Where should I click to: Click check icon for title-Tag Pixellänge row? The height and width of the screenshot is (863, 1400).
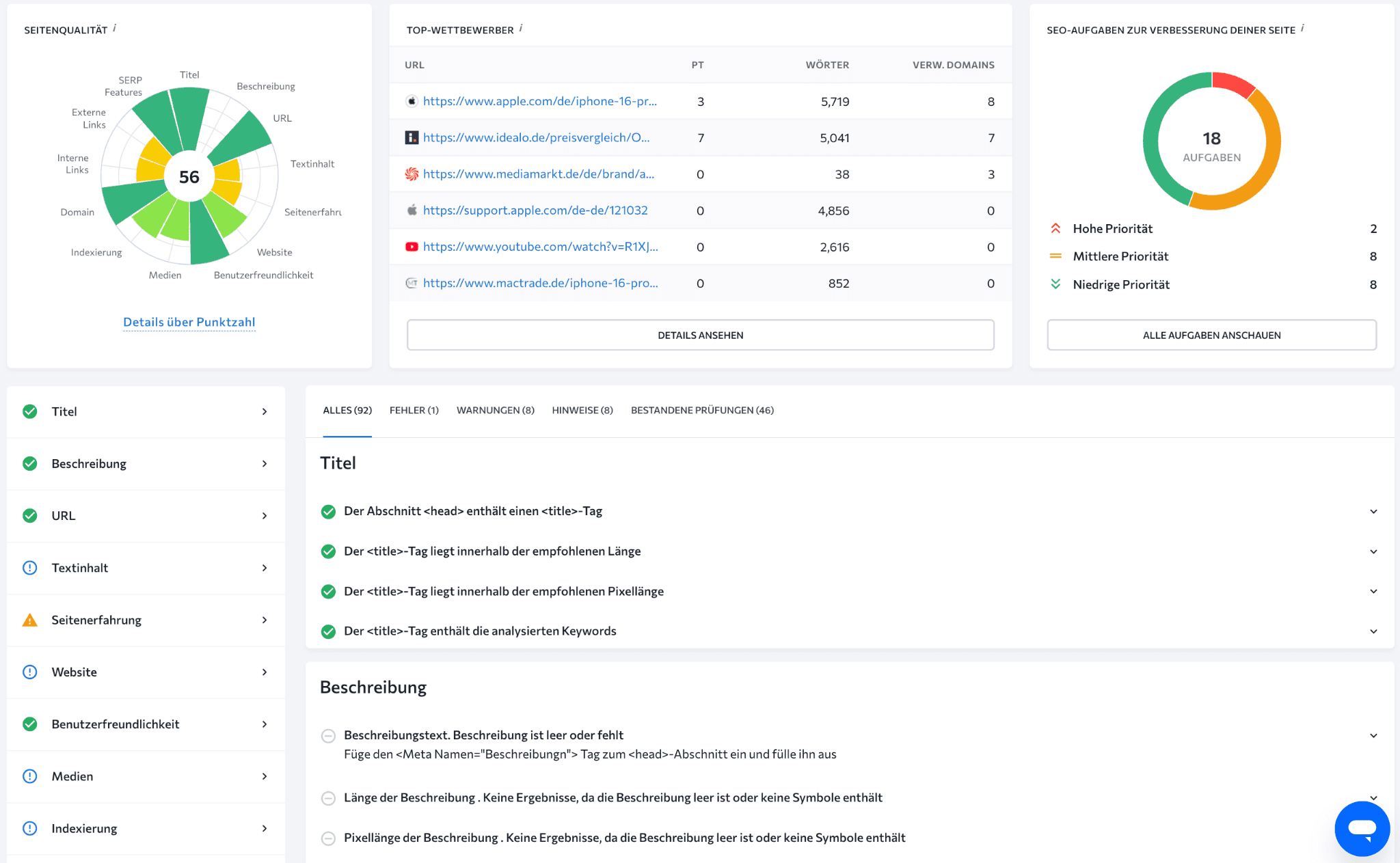(x=328, y=592)
